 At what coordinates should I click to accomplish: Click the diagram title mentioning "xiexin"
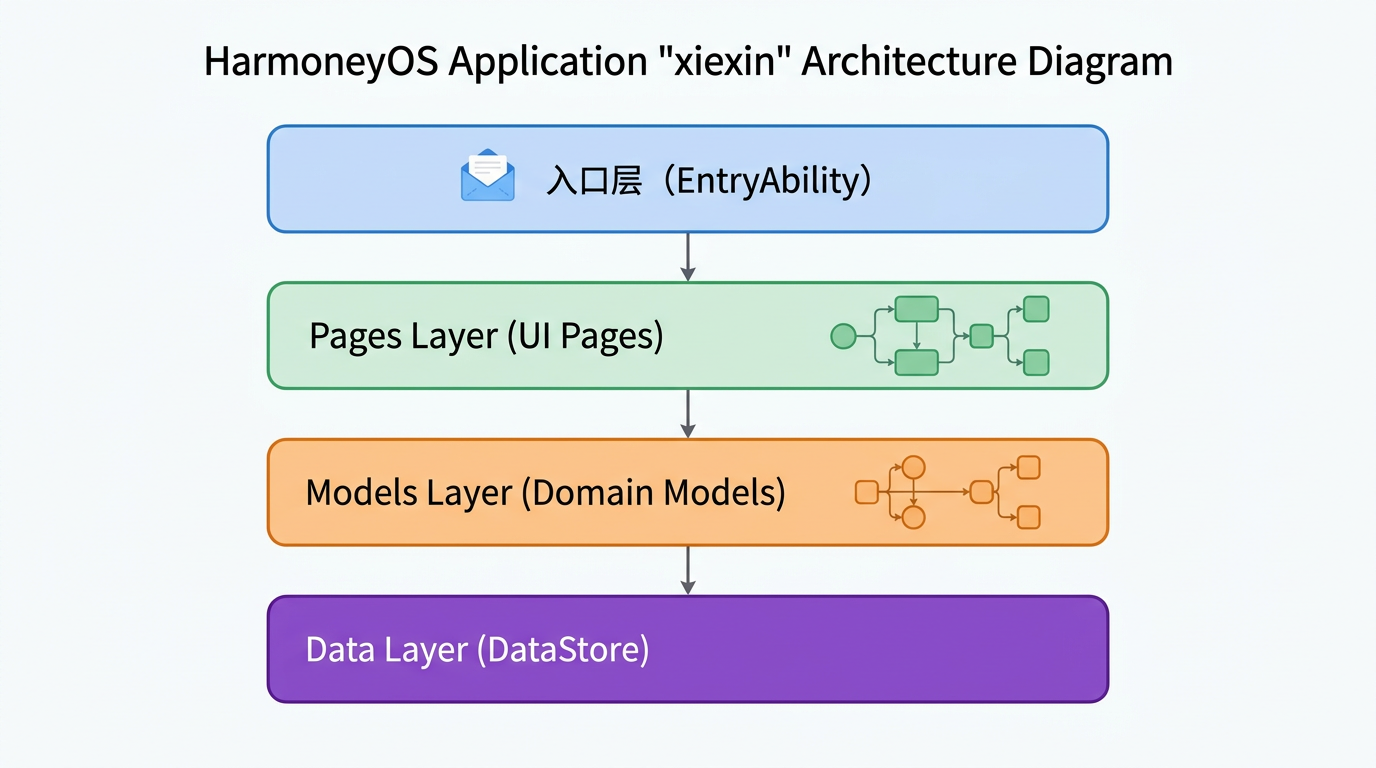[688, 62]
